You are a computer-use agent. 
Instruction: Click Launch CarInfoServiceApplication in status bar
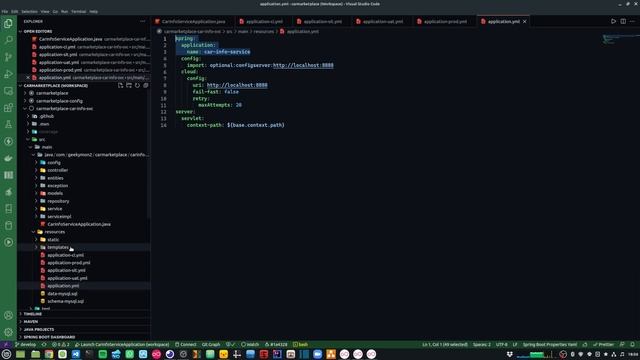tap(122, 344)
